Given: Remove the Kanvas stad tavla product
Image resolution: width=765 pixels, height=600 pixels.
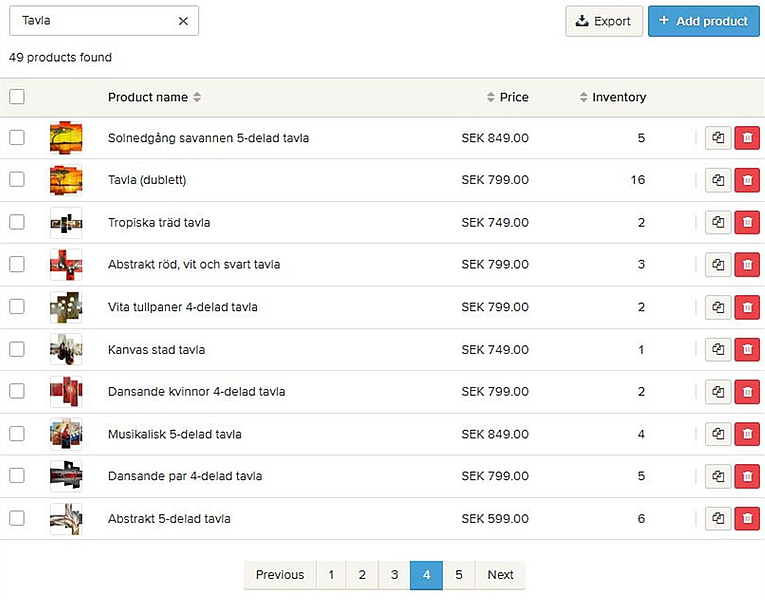Looking at the screenshot, I should click(746, 350).
